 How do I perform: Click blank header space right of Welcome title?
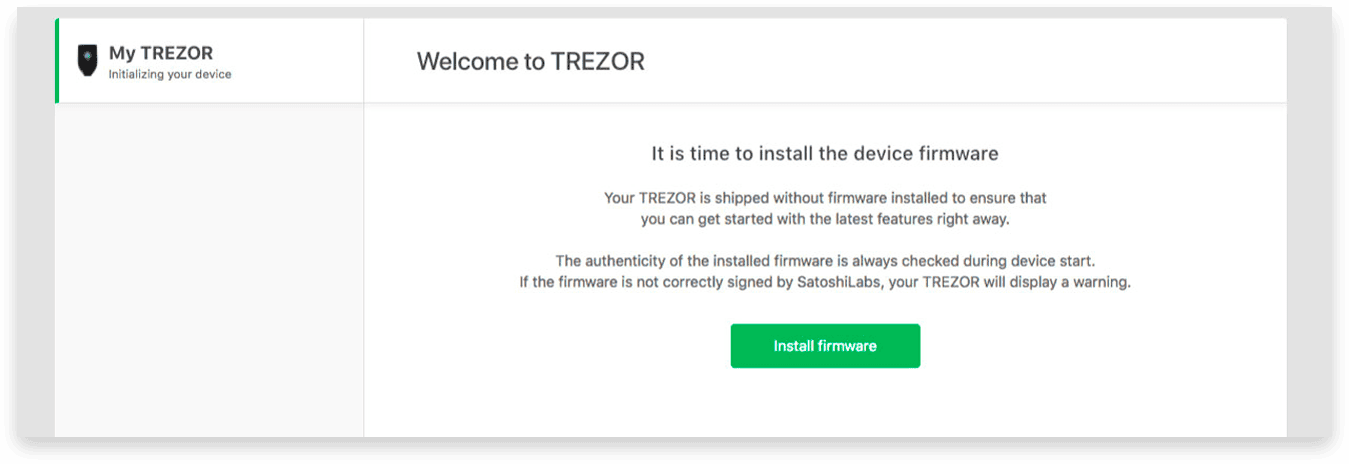960,61
